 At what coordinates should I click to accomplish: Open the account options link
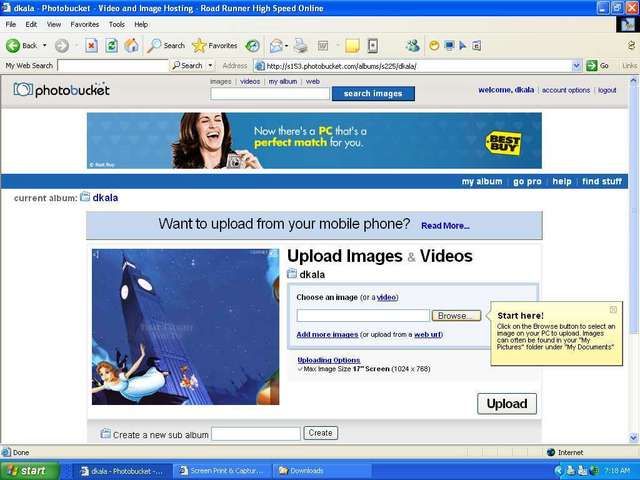(566, 90)
